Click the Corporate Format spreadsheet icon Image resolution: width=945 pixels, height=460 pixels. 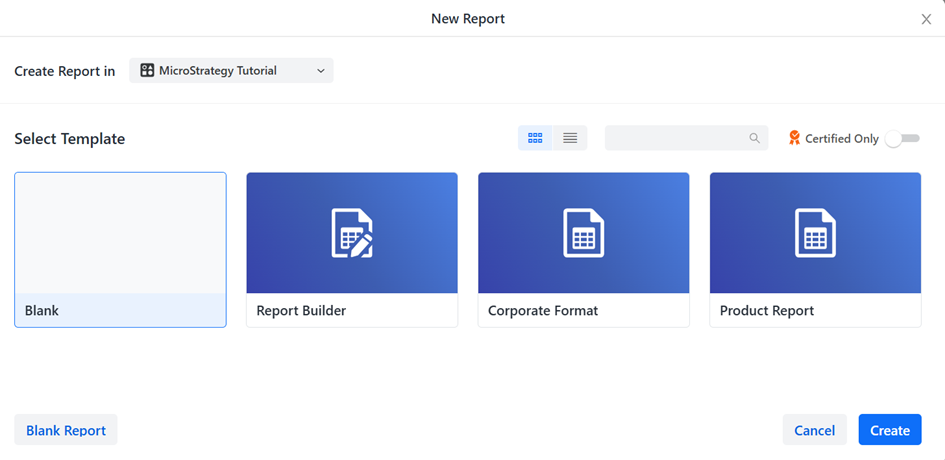[583, 233]
